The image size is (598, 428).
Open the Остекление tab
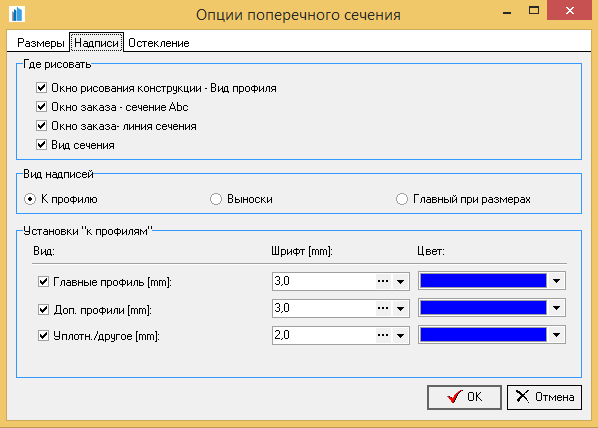point(159,43)
